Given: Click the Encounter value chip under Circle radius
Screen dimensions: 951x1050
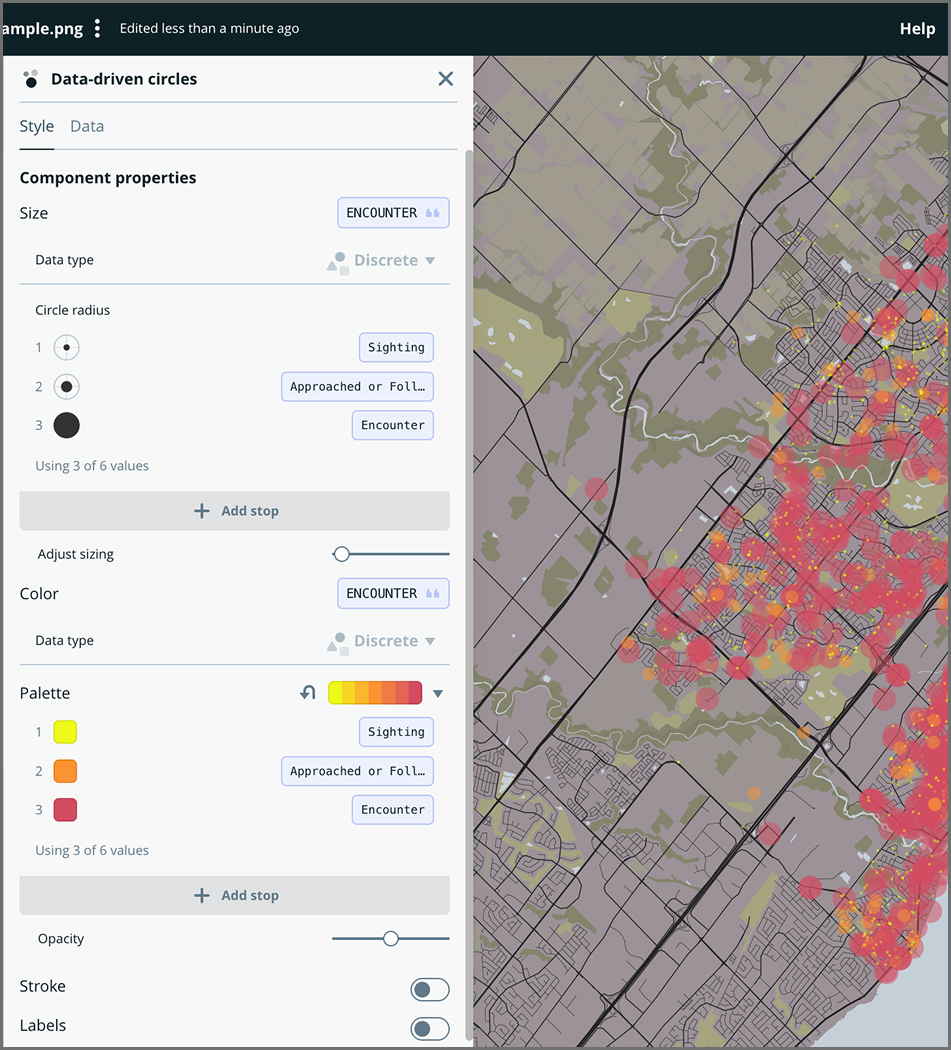Looking at the screenshot, I should [392, 424].
